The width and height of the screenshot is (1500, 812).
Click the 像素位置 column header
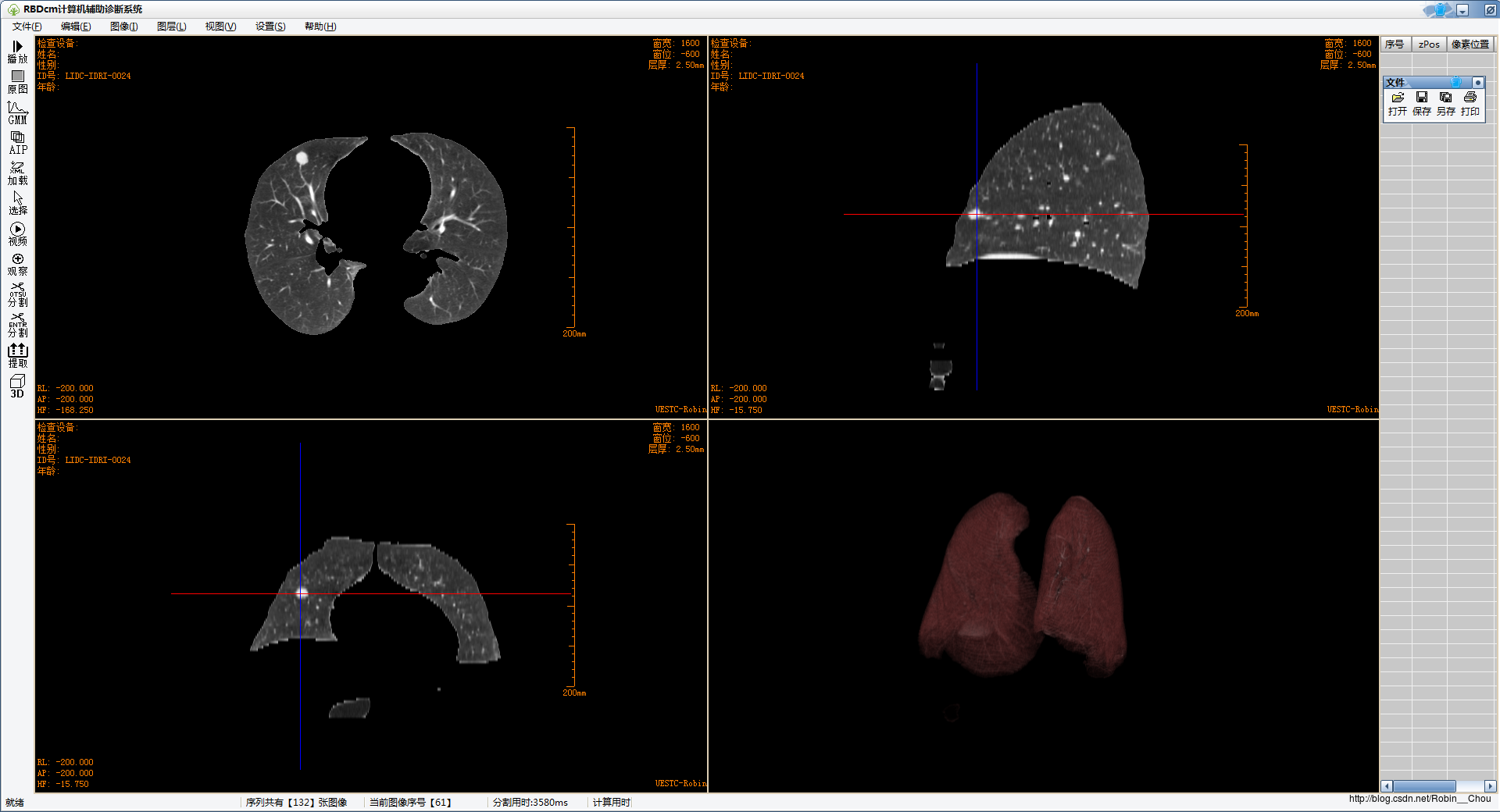(x=1470, y=45)
